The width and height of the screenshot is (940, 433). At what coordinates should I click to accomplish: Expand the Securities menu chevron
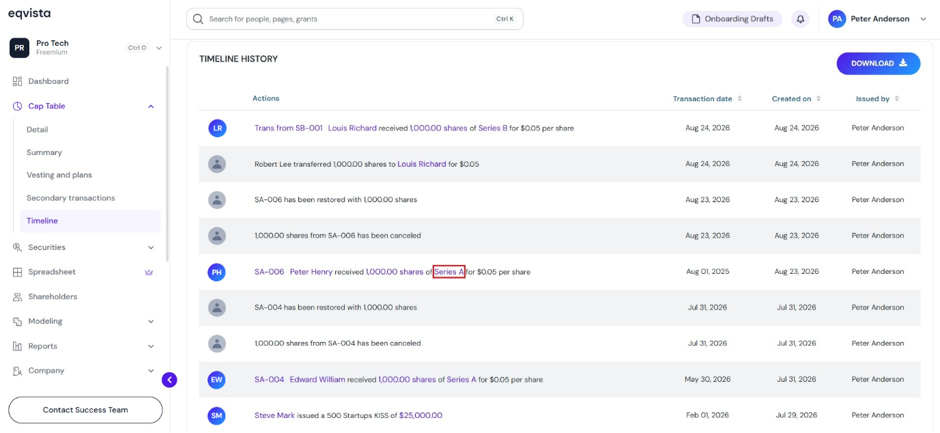pyautogui.click(x=150, y=247)
